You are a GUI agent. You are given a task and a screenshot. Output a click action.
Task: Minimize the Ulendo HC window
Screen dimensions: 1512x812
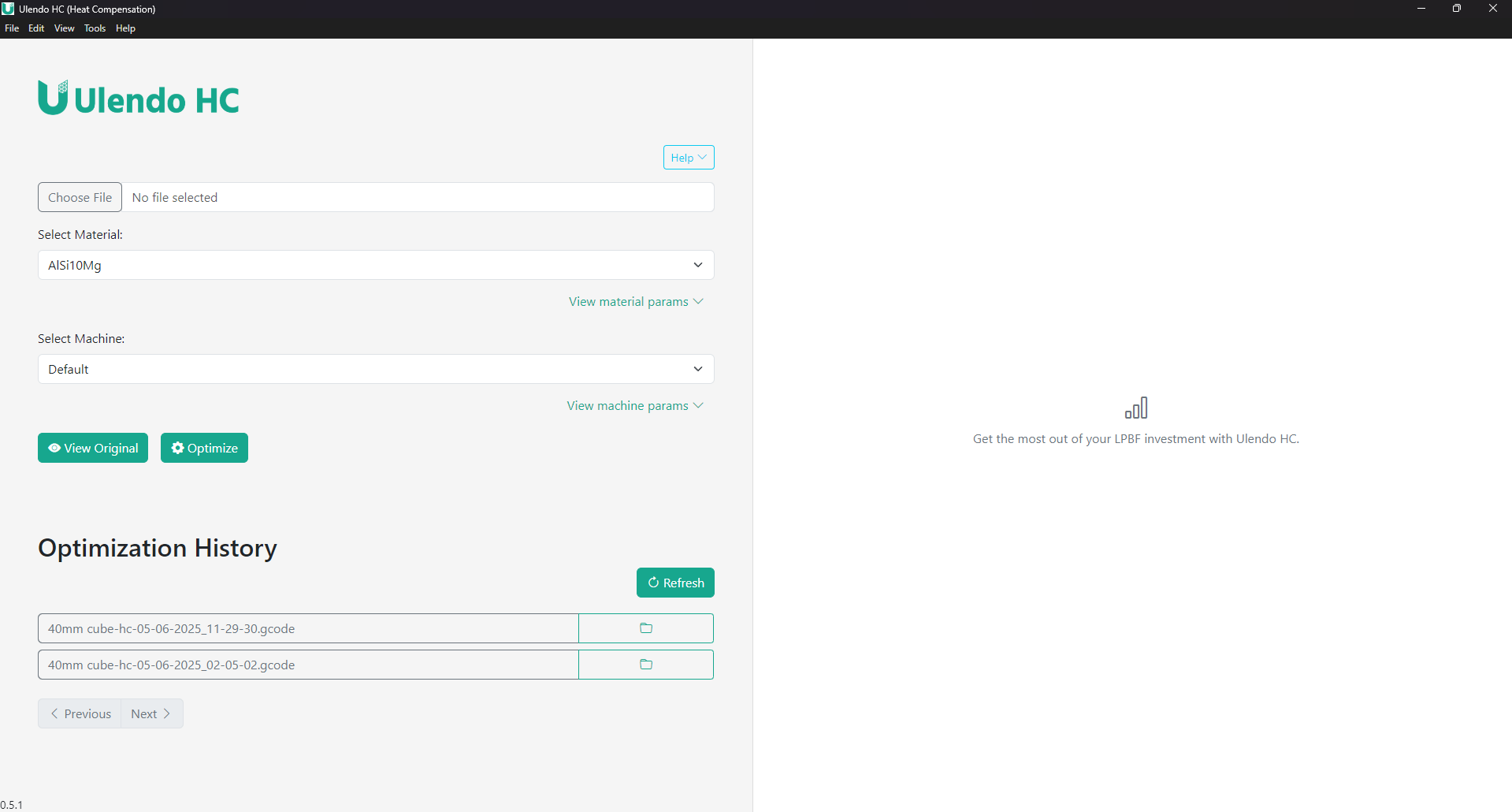pos(1421,9)
